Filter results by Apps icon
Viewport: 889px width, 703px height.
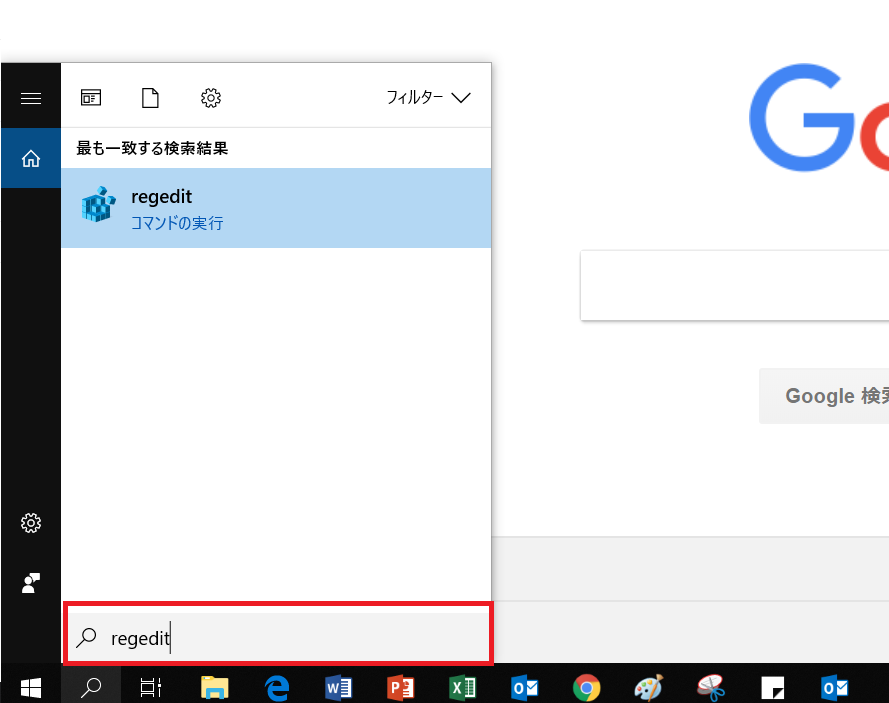[91, 98]
